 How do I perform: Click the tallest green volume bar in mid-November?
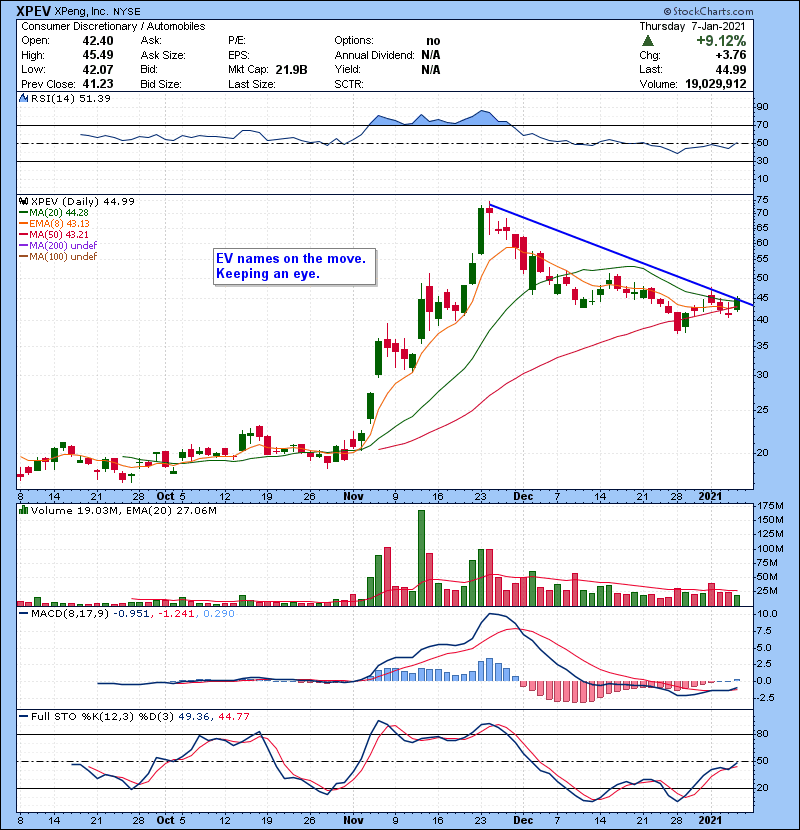[x=421, y=558]
